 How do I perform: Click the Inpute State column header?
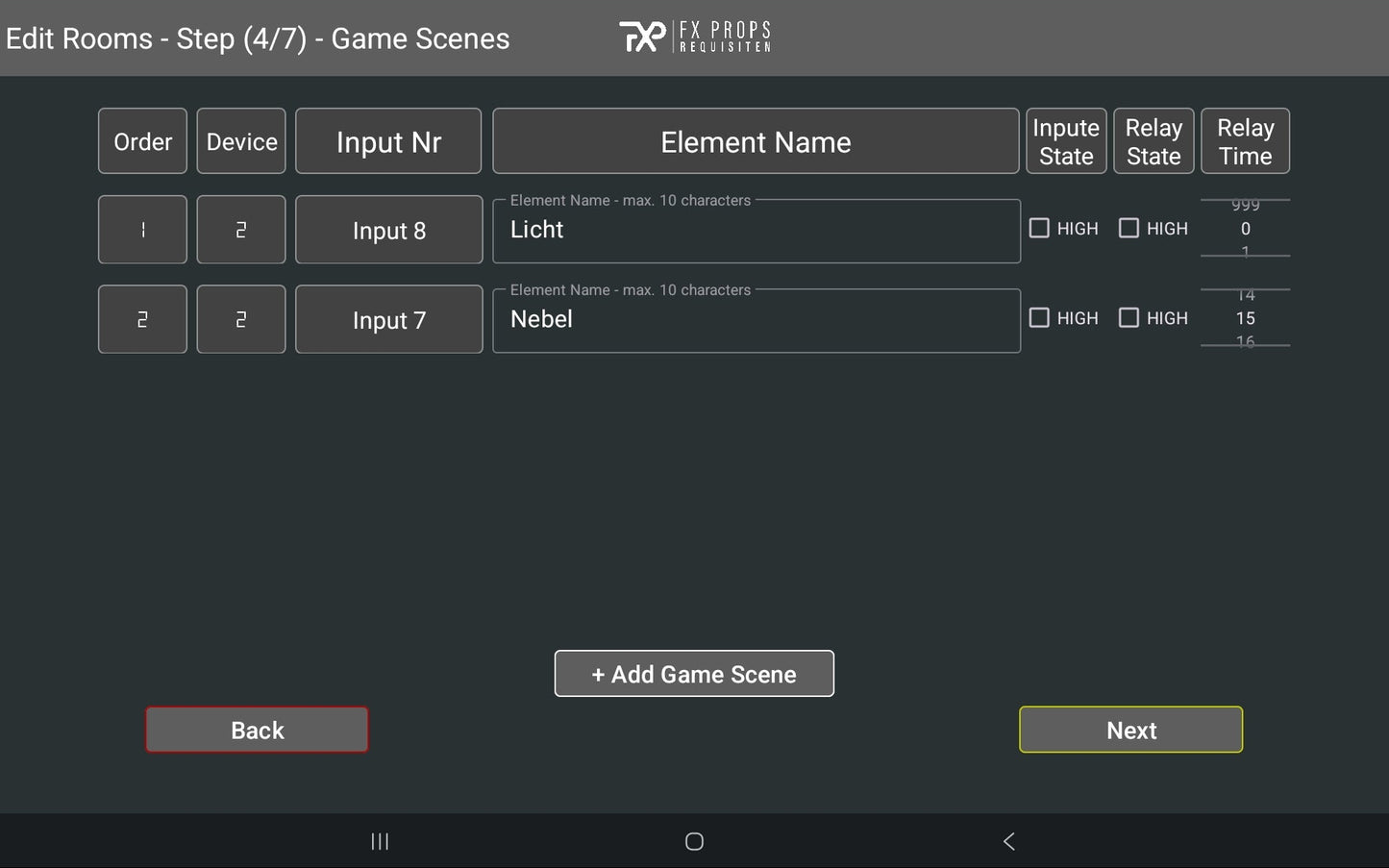click(1066, 140)
